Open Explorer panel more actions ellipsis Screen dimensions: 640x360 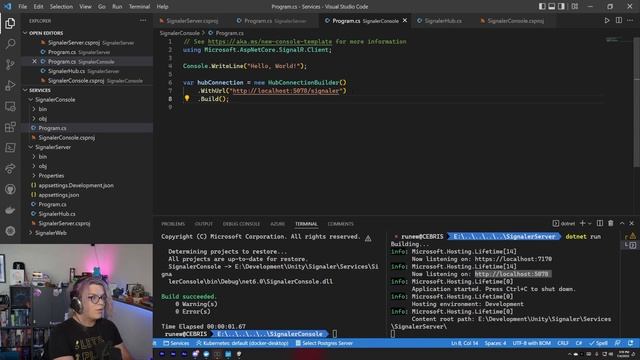click(x=143, y=20)
